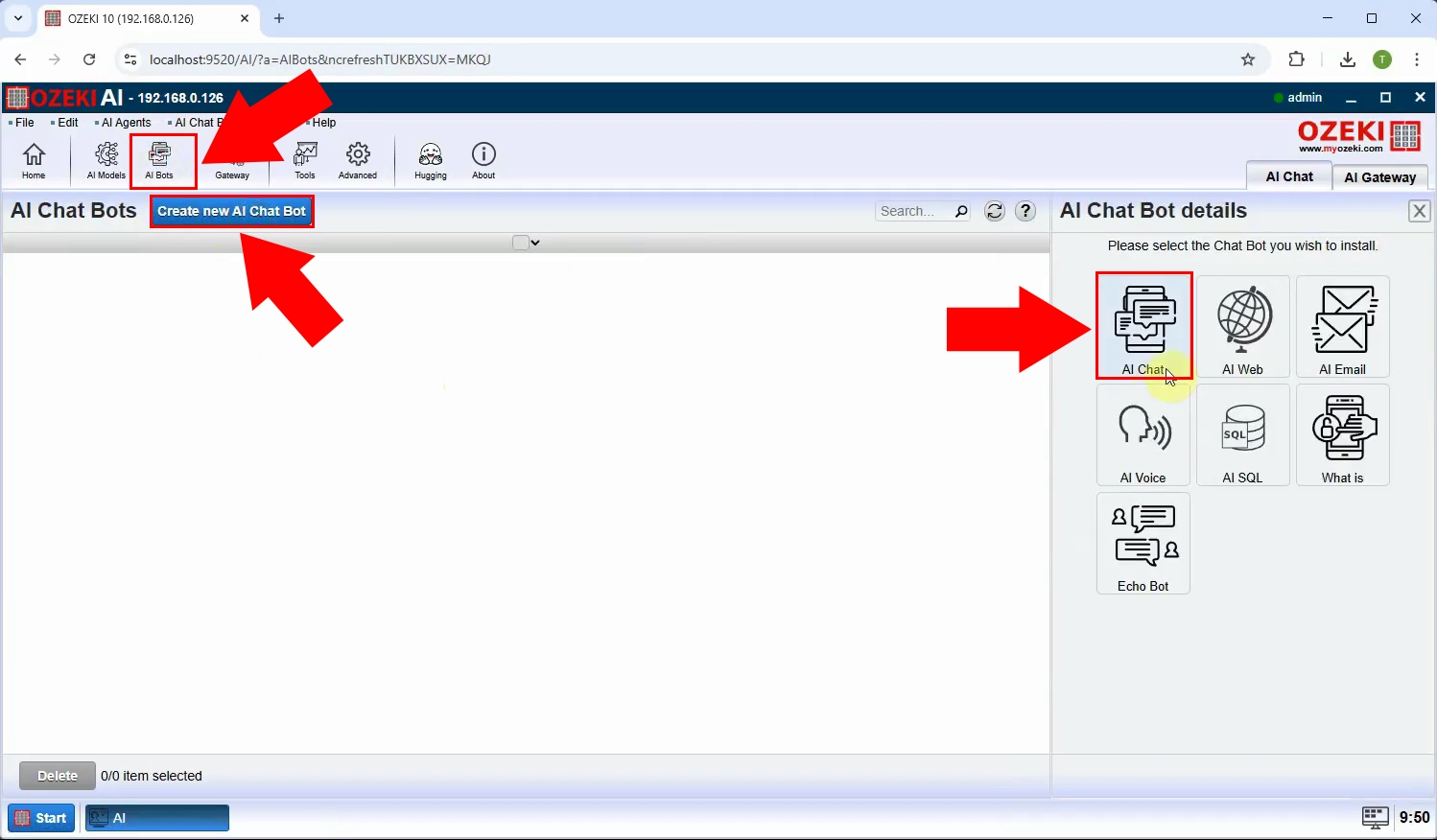
Task: Open browser extensions puzzle icon
Action: point(1297,59)
